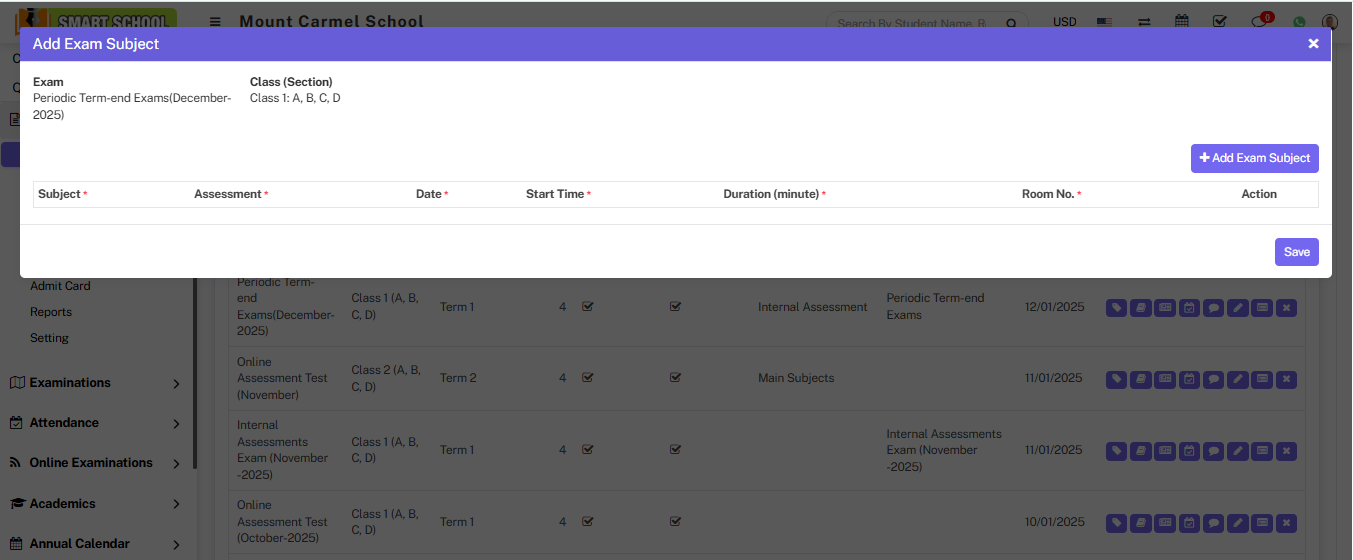Click the hamburger menu icon beside the school name
The image size is (1353, 560).
[215, 22]
